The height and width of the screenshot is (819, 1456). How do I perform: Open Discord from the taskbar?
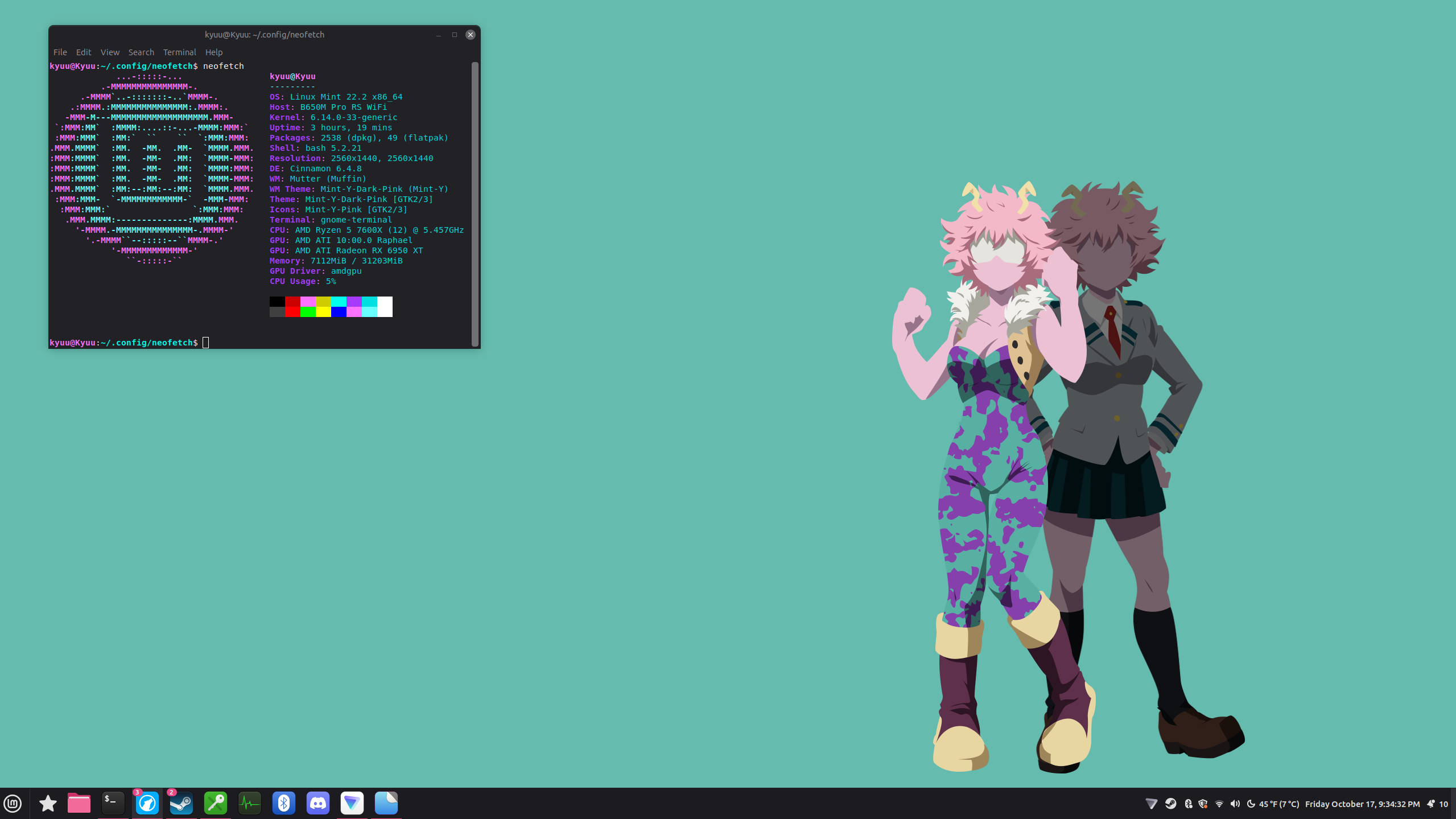318,803
